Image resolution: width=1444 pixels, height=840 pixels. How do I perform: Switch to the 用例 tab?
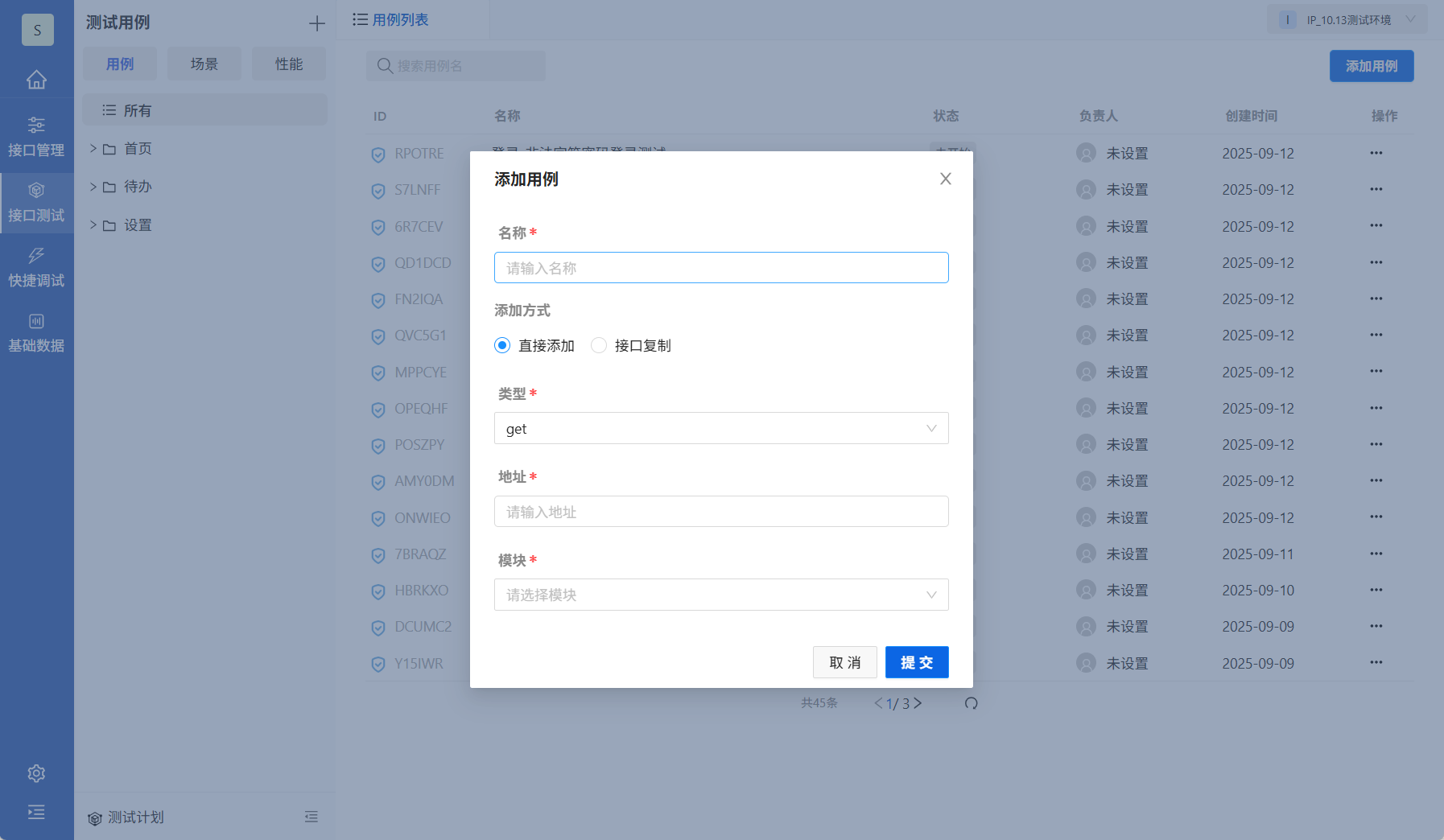[x=120, y=64]
